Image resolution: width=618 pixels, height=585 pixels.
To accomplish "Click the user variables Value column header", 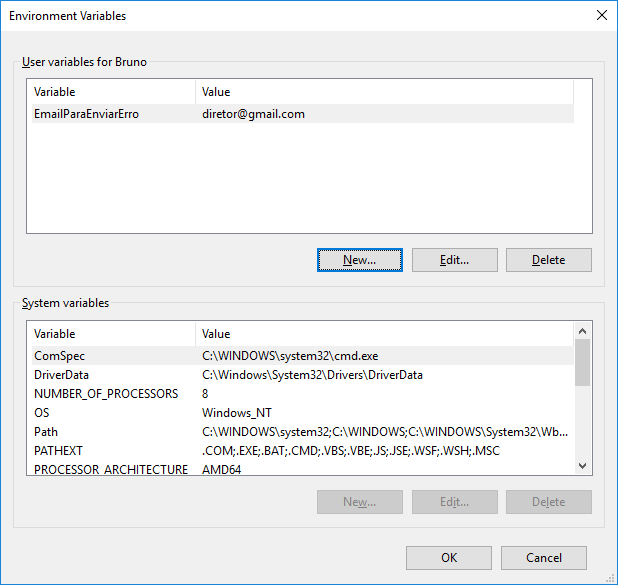I will coord(384,92).
